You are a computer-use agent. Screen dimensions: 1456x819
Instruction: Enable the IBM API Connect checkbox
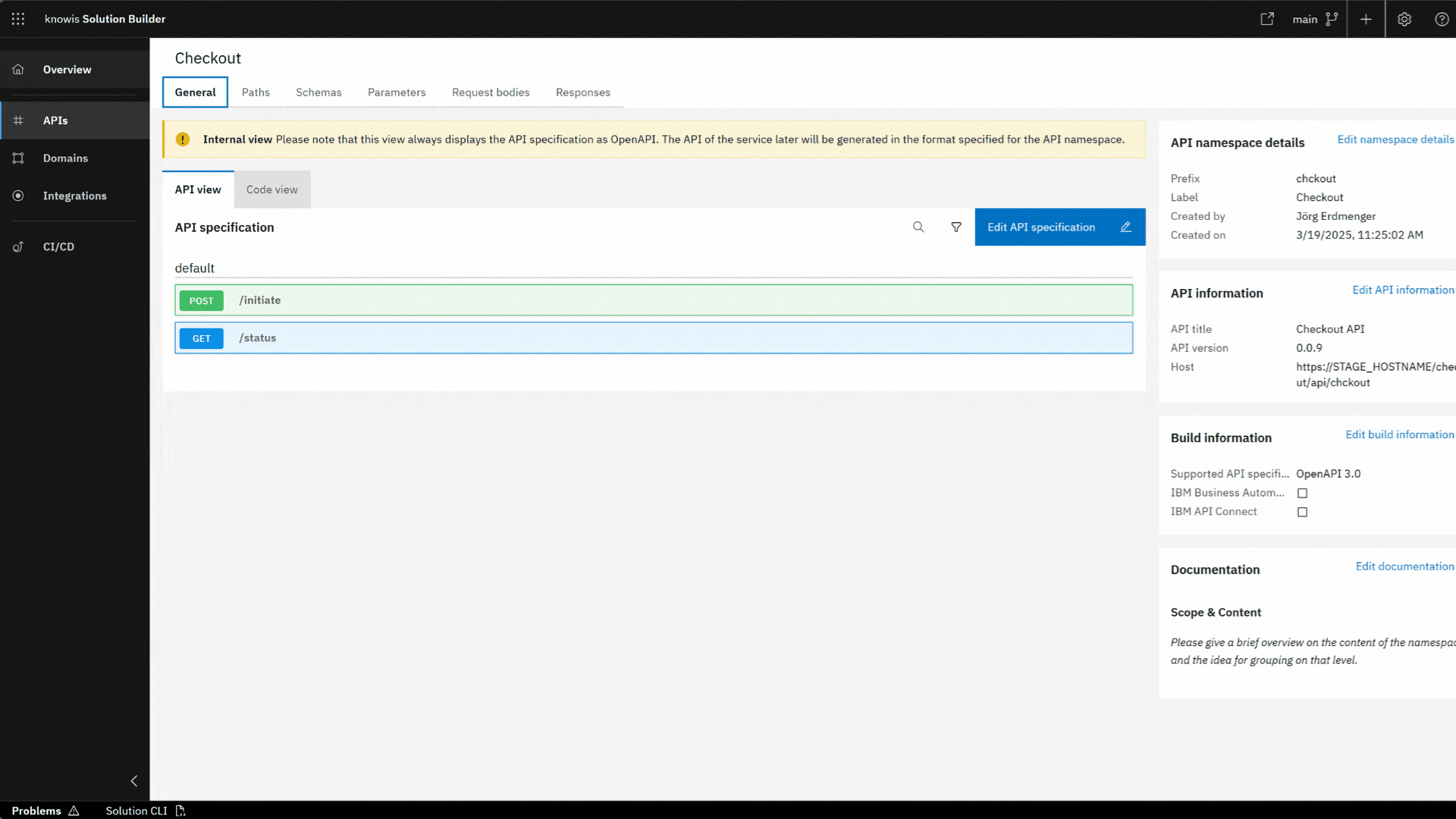tap(1302, 512)
